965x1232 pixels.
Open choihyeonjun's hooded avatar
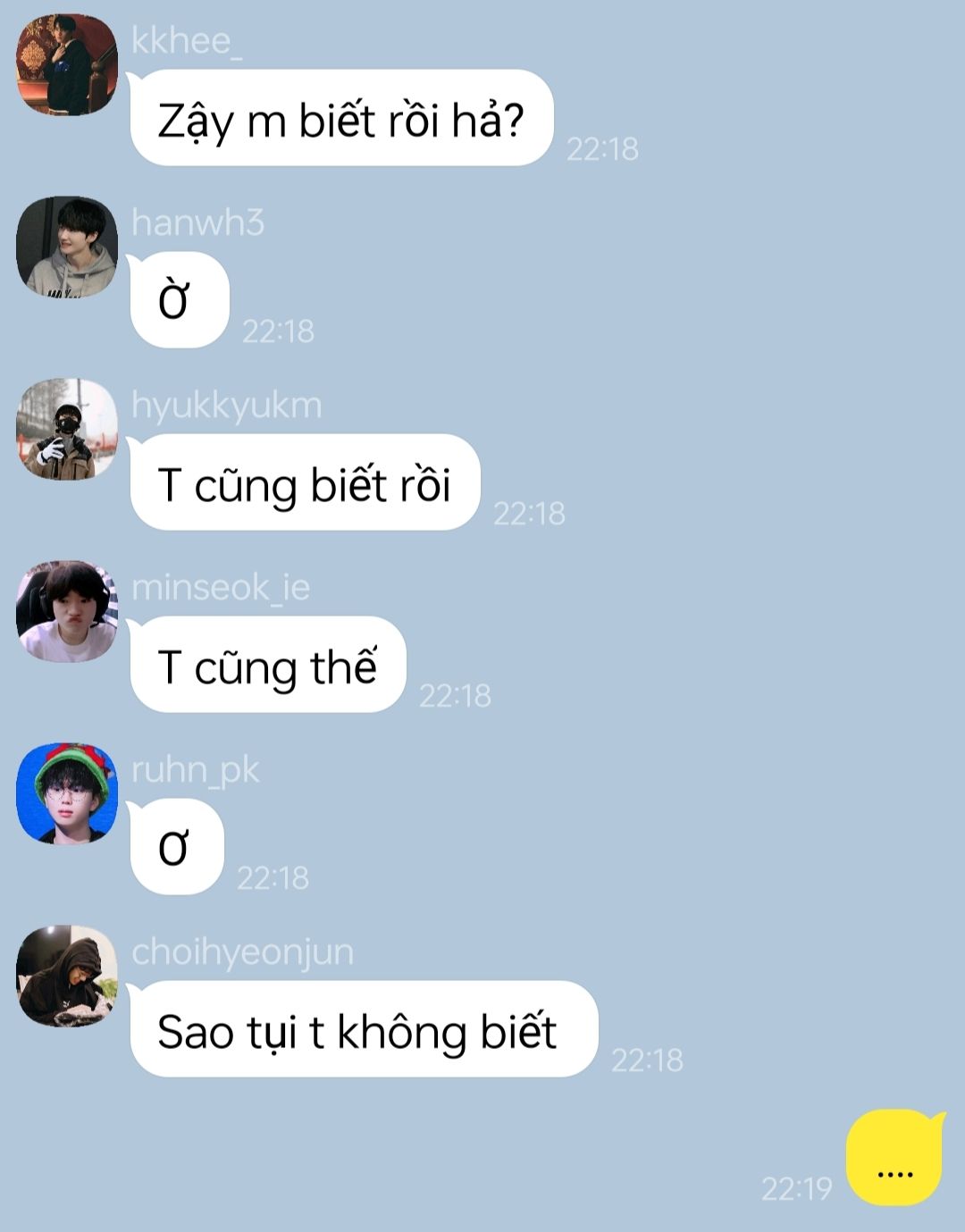pos(67,976)
